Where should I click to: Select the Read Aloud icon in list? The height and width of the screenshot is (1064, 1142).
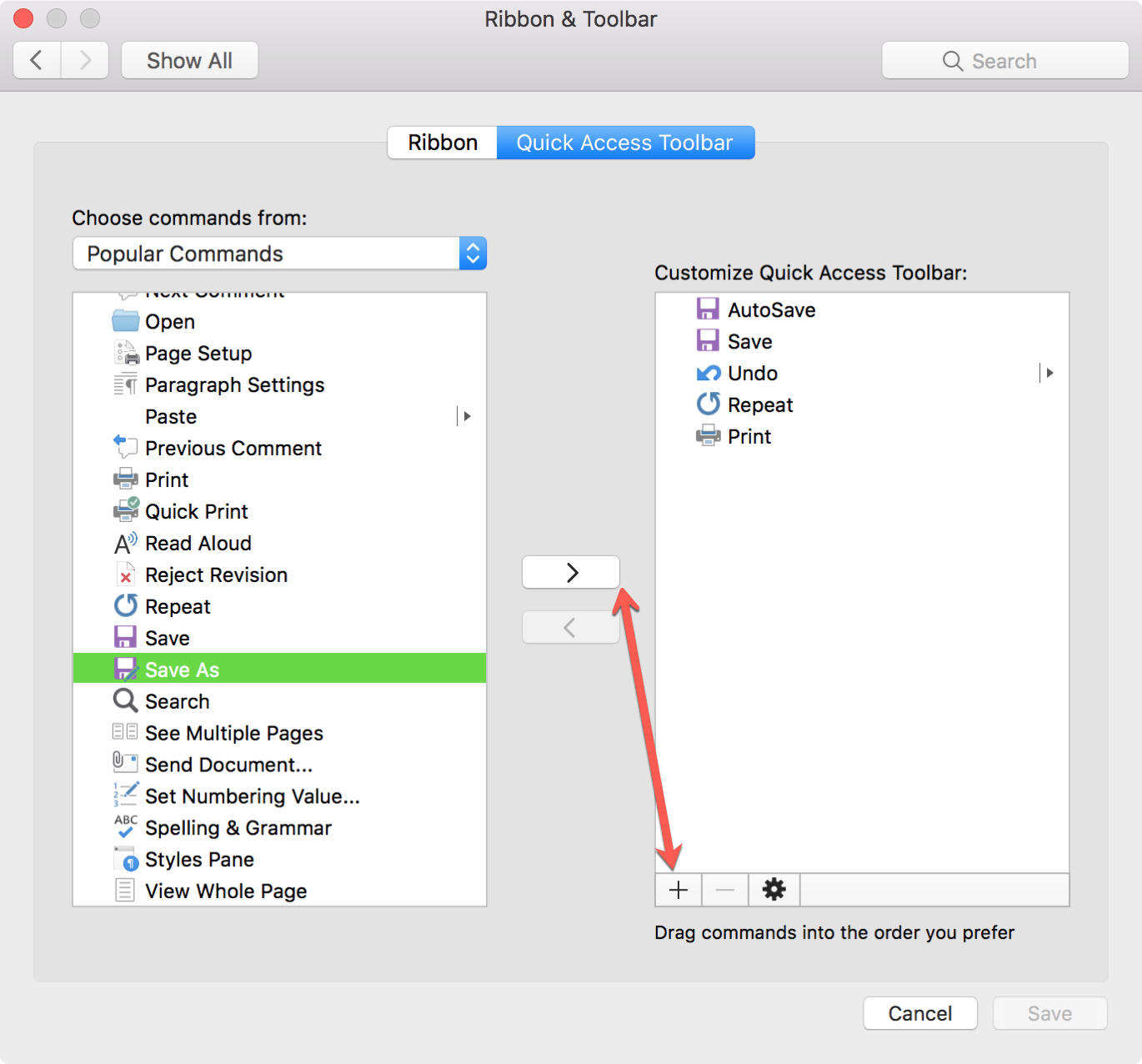point(126,543)
